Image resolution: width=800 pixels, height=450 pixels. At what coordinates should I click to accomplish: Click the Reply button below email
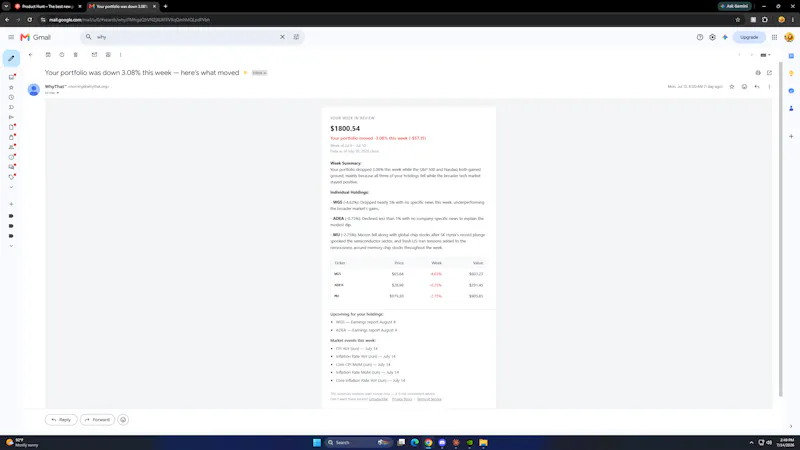pyautogui.click(x=61, y=420)
